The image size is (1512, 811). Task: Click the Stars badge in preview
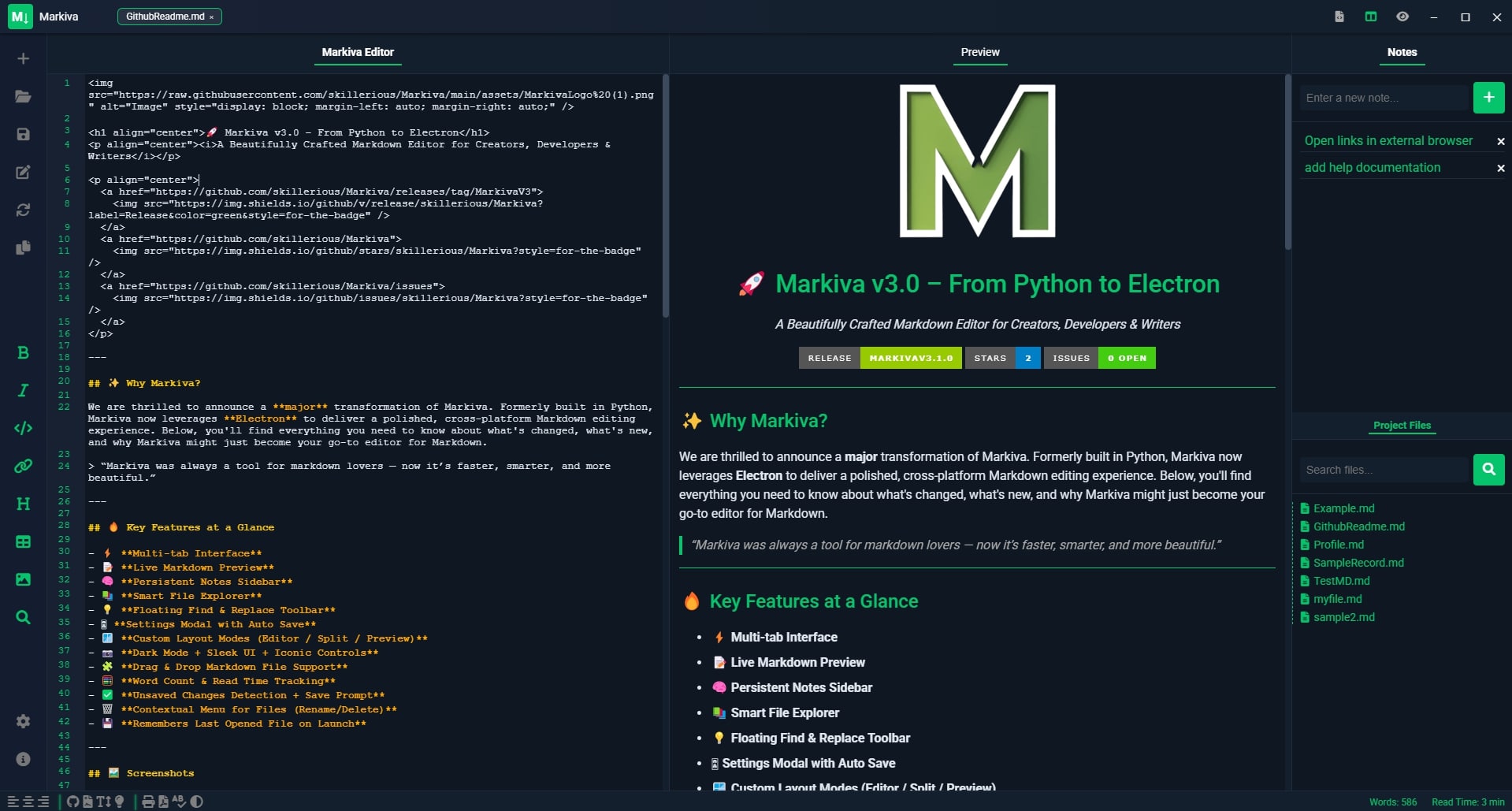[x=1002, y=358]
